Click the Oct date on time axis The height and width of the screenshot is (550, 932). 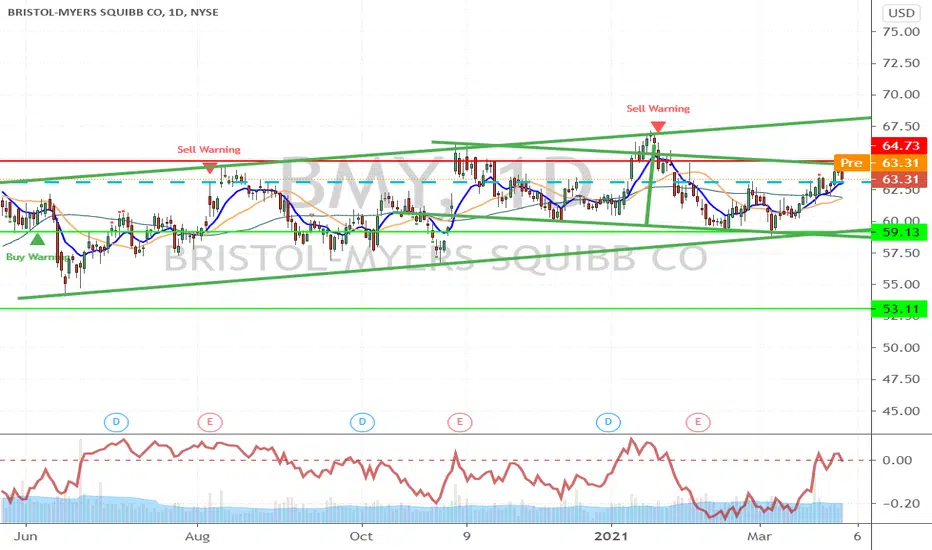click(361, 536)
